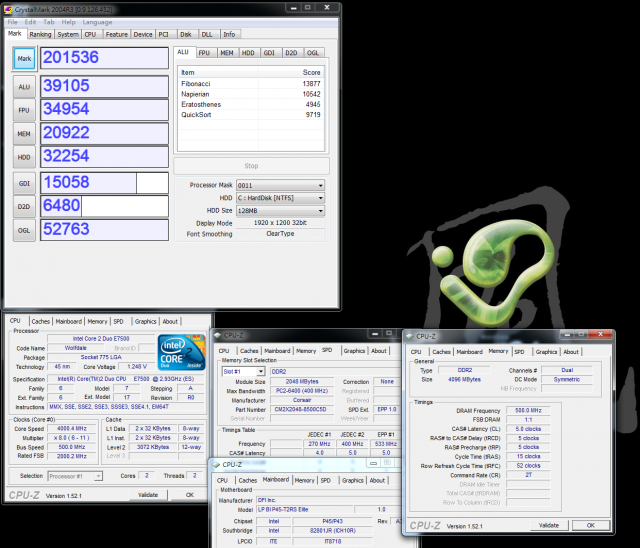Click OK in CPU-Z CPU window
The width and height of the screenshot is (640, 548).
190,495
